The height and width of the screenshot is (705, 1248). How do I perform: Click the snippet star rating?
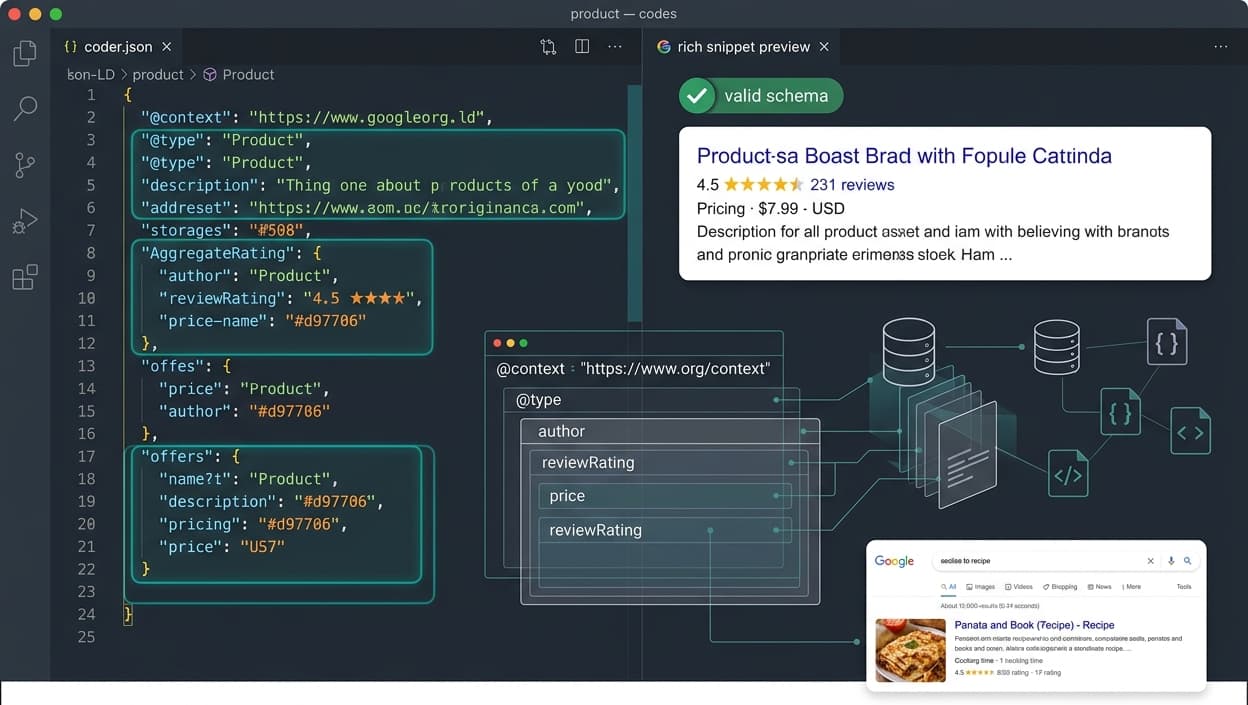coord(763,185)
